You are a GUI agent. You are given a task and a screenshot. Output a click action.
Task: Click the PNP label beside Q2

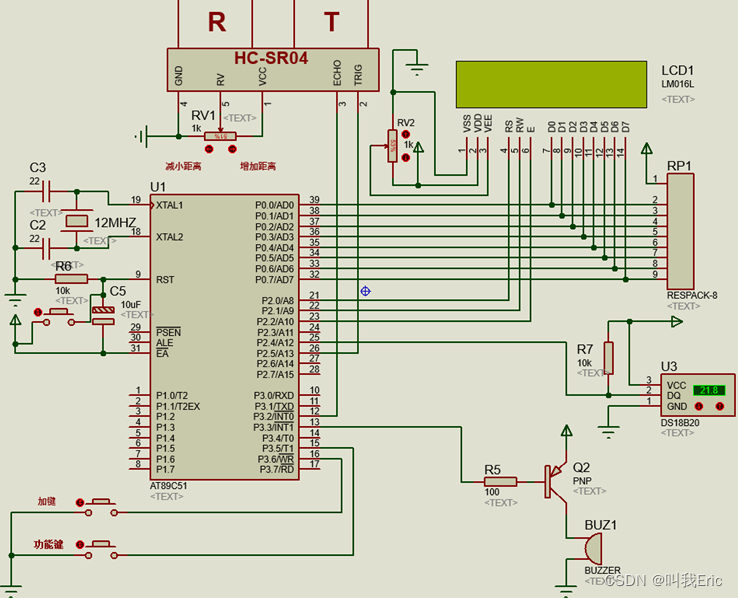click(582, 481)
